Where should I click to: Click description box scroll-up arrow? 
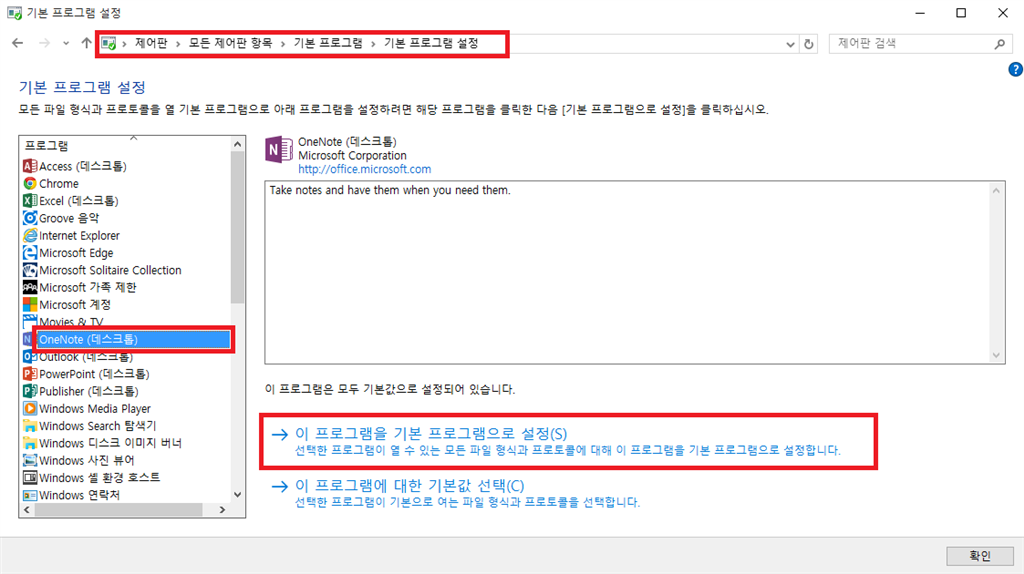996,191
